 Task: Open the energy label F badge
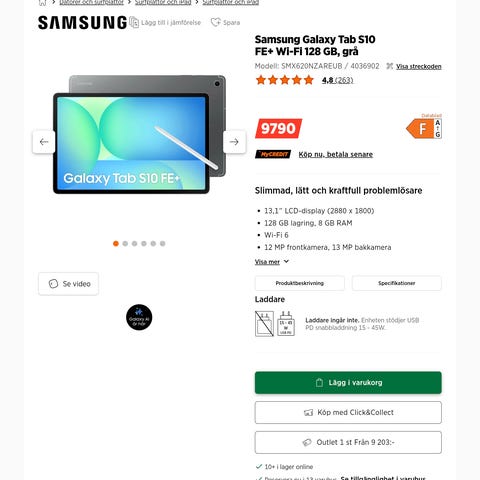[424, 128]
